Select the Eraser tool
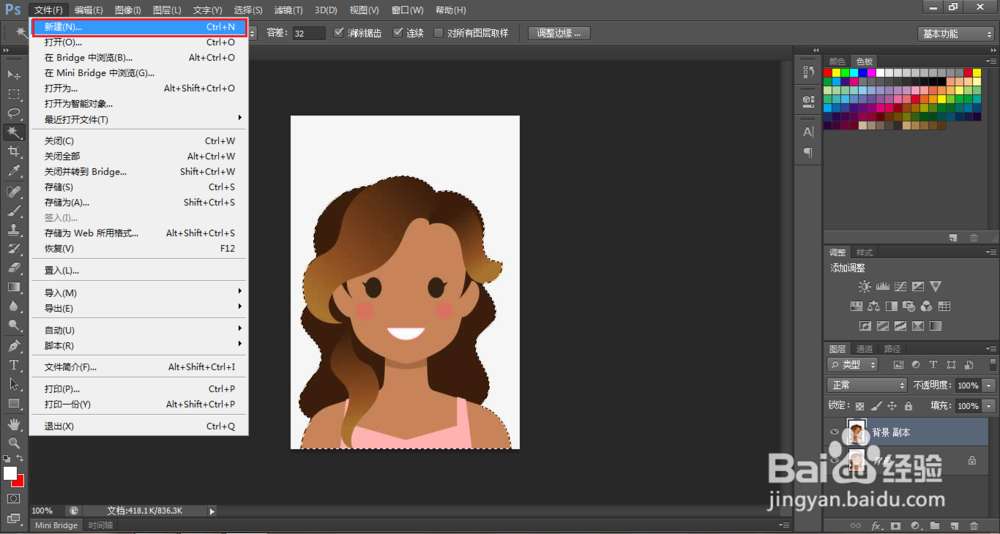 point(13,268)
